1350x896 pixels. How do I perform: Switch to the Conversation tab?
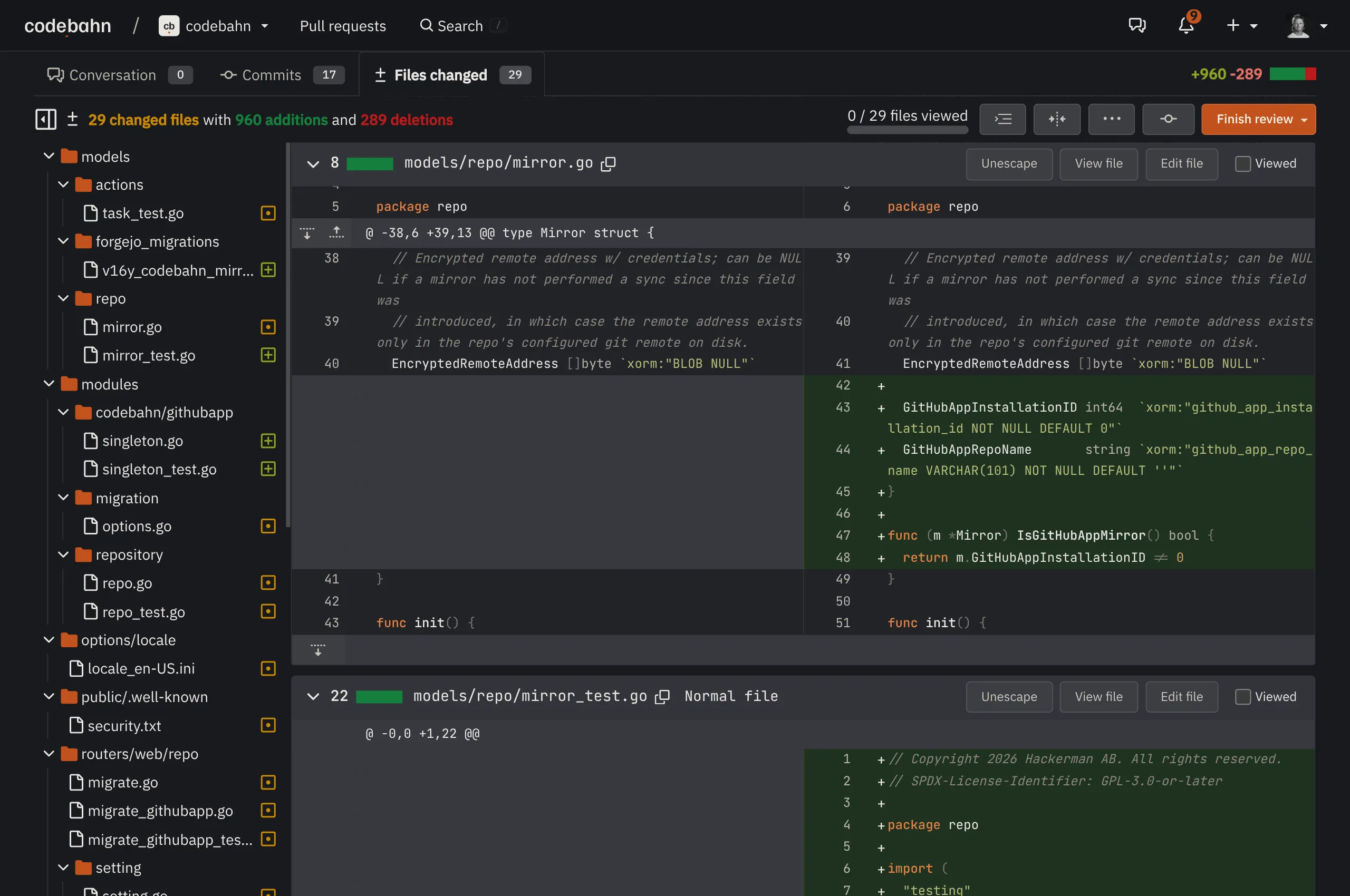pyautogui.click(x=120, y=75)
